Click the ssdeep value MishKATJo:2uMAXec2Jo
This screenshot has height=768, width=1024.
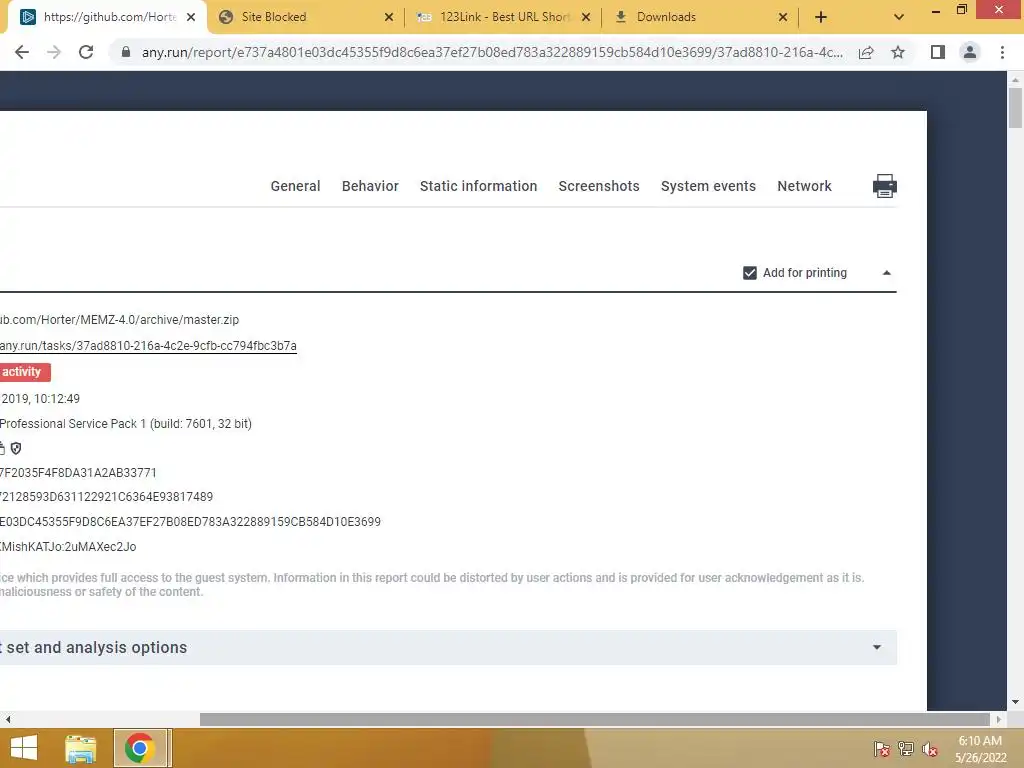click(68, 547)
